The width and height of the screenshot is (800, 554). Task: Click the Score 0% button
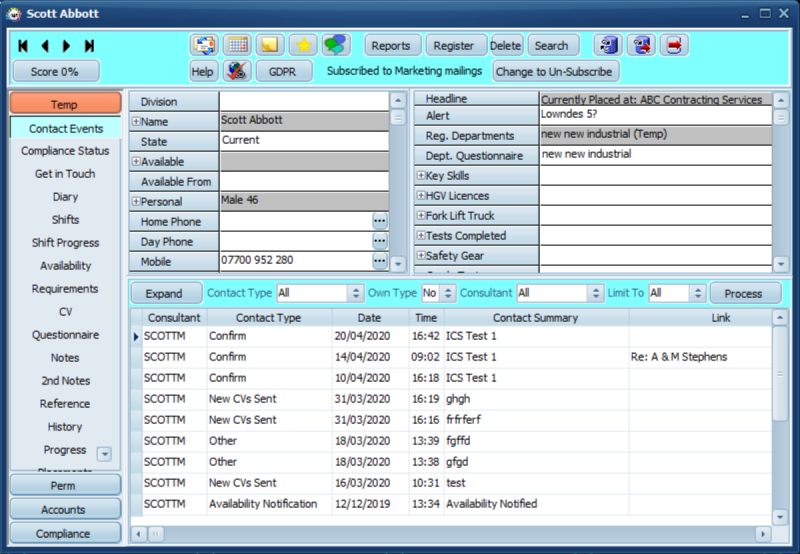click(56, 71)
